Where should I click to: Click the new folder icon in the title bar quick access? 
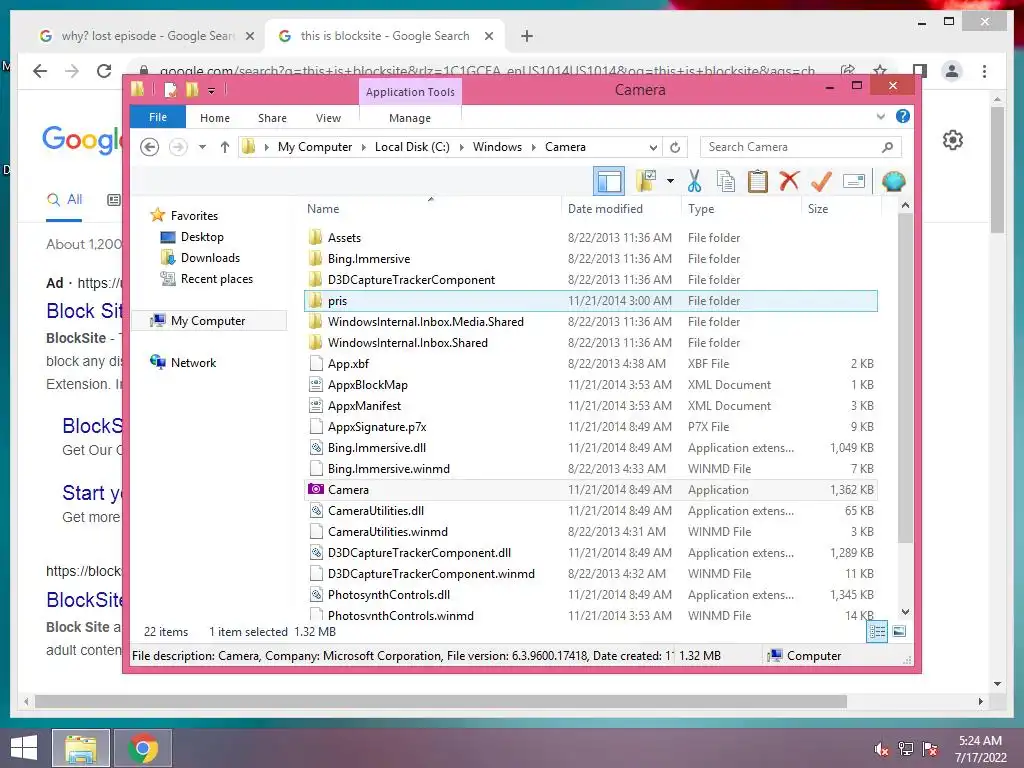[x=192, y=89]
